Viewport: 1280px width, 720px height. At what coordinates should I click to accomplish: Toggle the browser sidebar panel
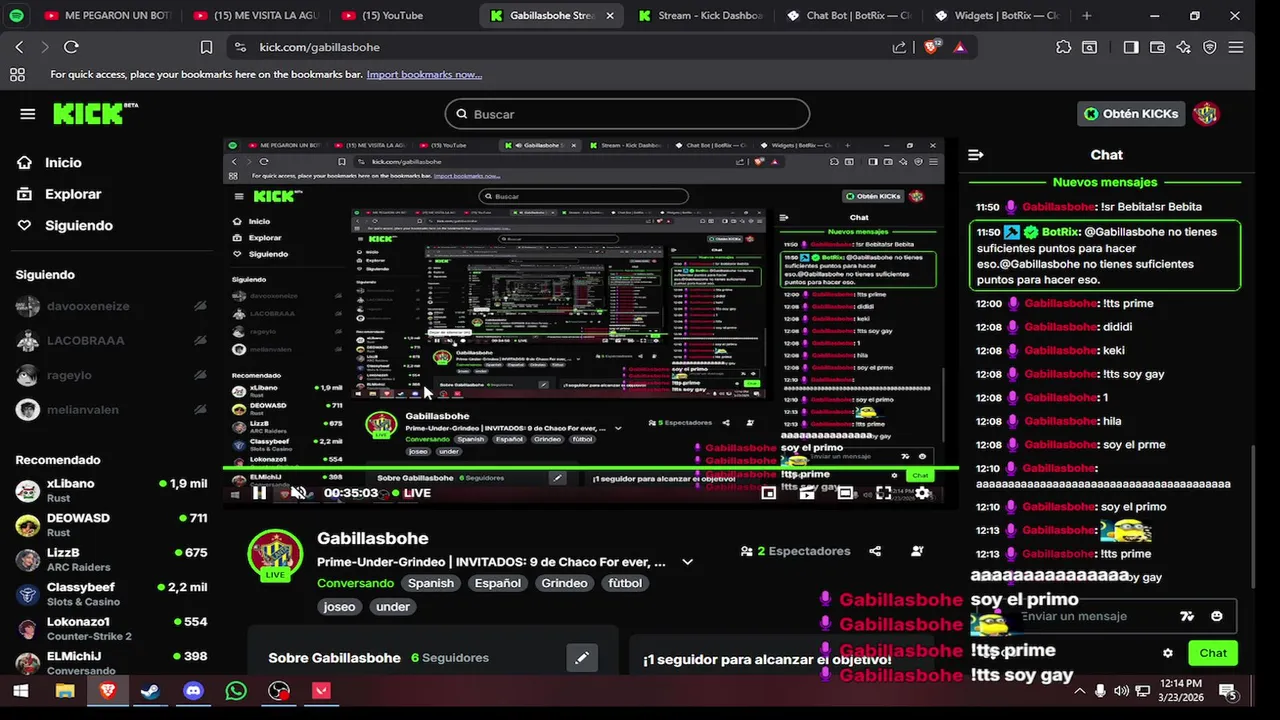[1131, 47]
